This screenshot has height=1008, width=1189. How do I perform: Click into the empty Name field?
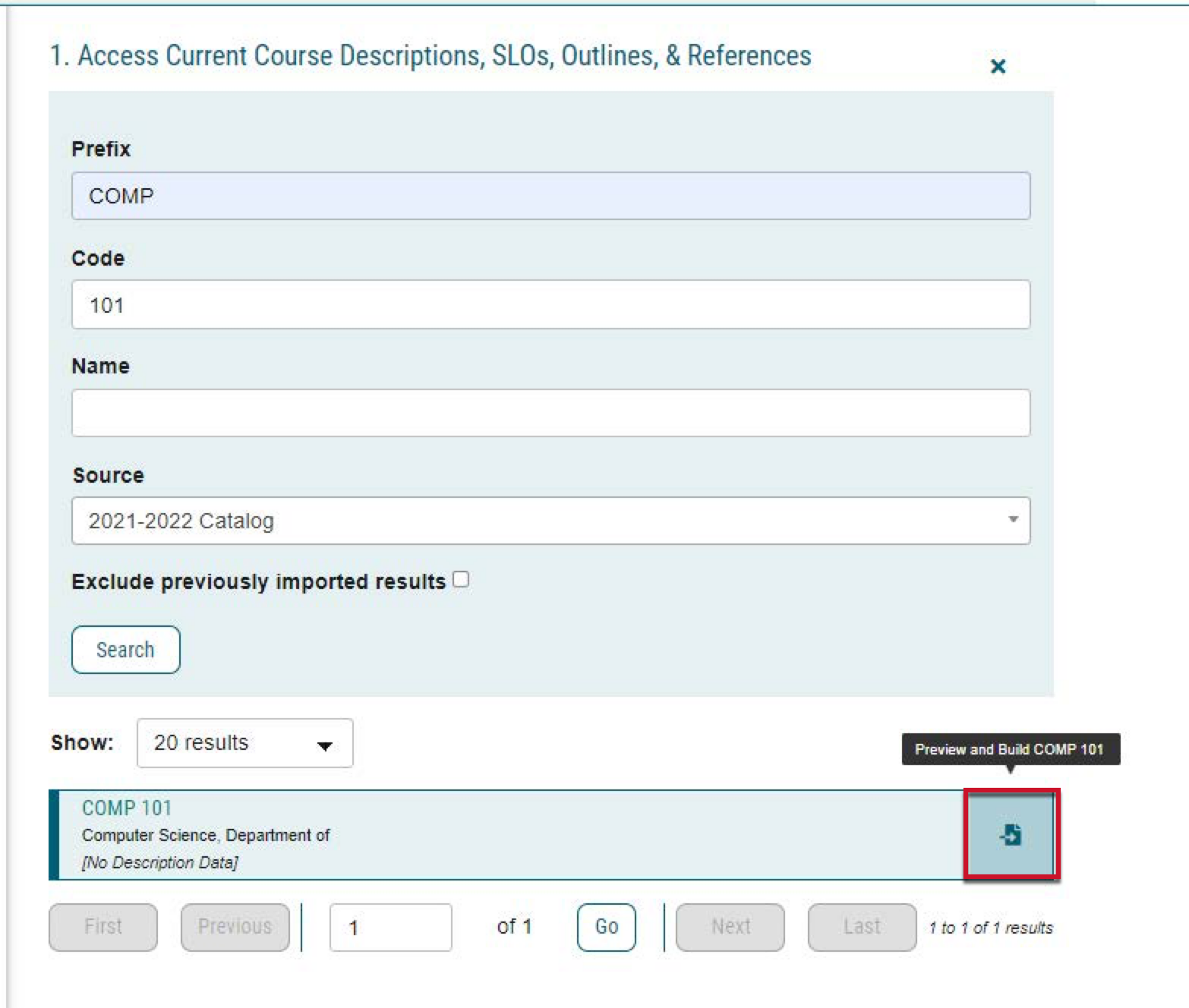550,413
